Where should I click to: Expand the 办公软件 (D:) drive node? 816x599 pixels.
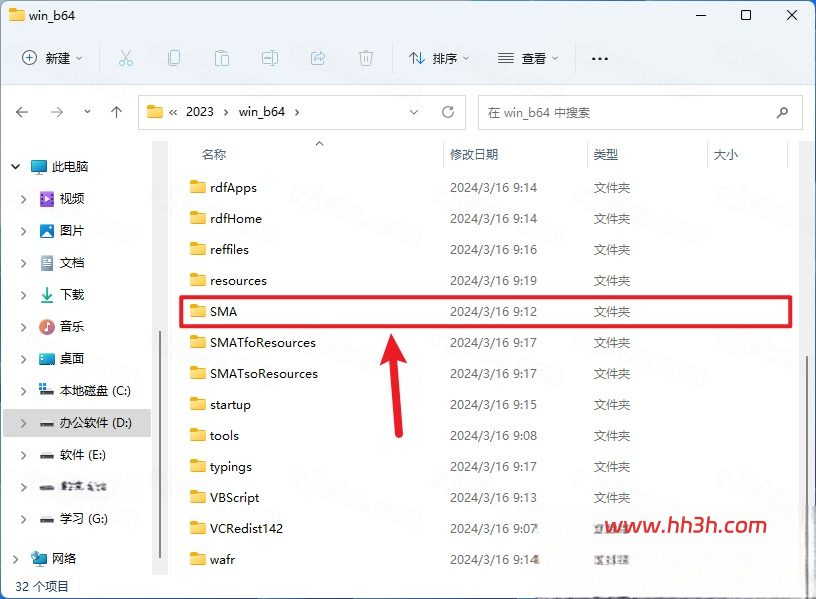(23, 423)
